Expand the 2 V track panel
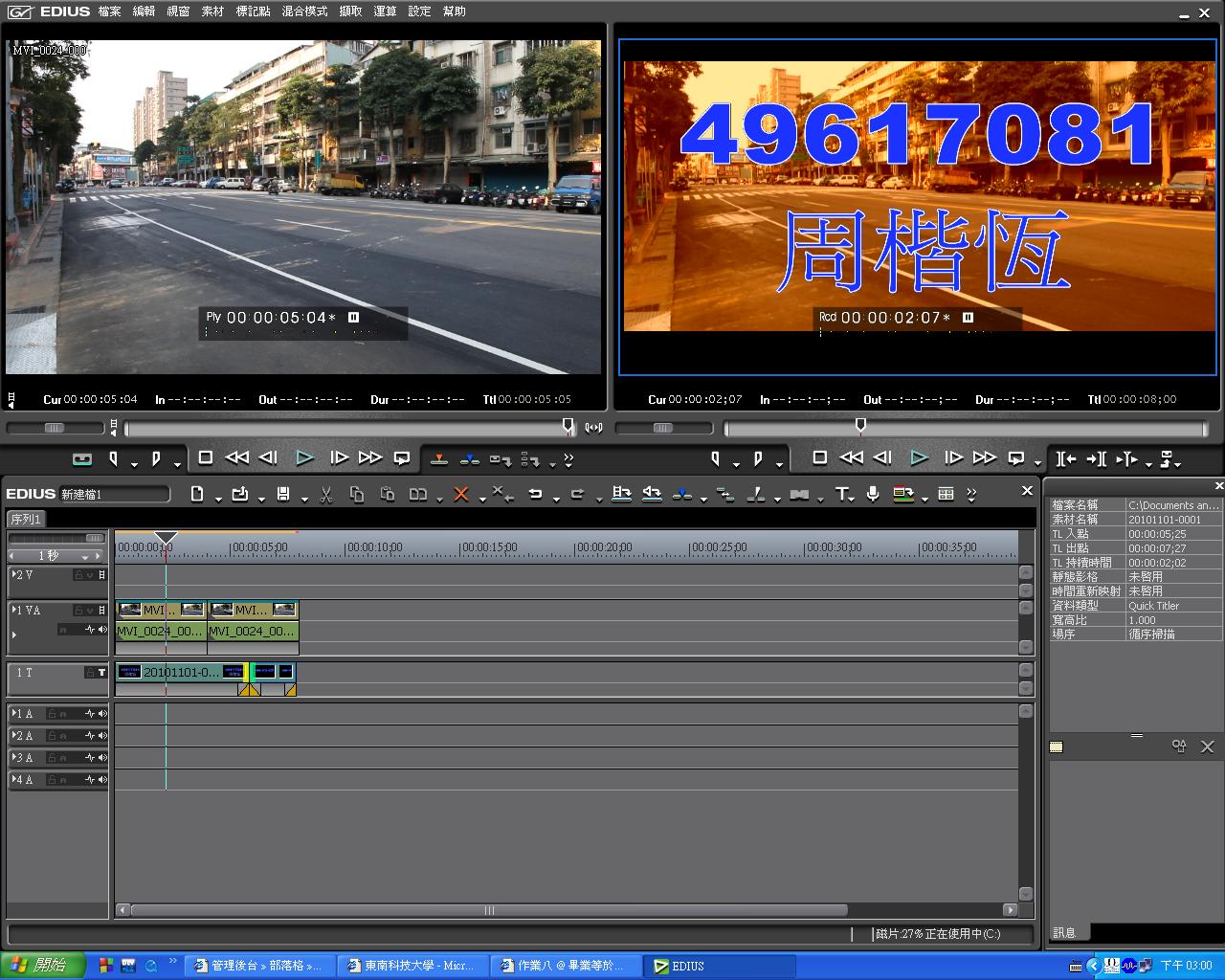The image size is (1225, 980). (x=13, y=574)
